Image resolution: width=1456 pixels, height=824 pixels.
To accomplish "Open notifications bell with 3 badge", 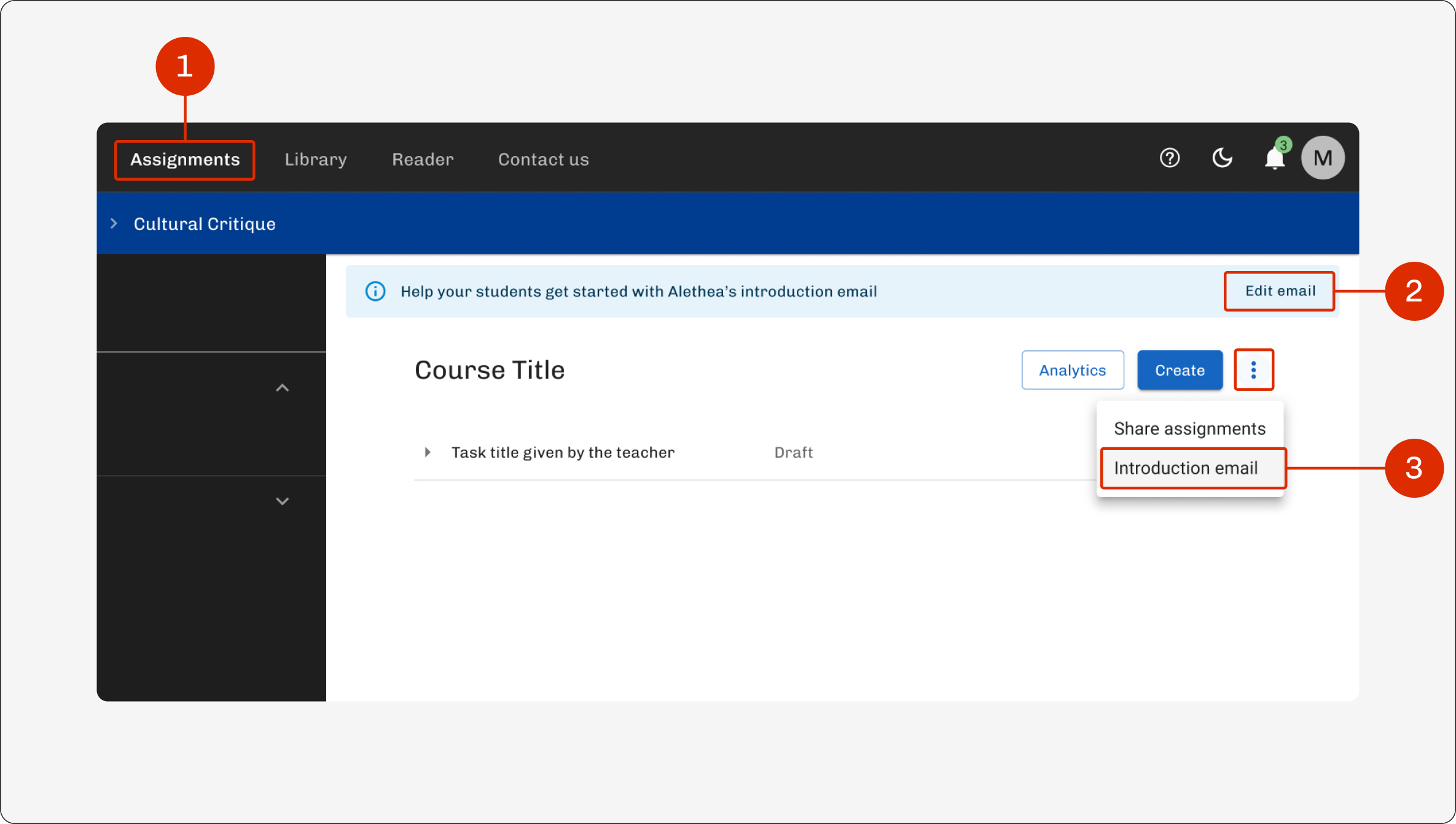I will (1275, 156).
